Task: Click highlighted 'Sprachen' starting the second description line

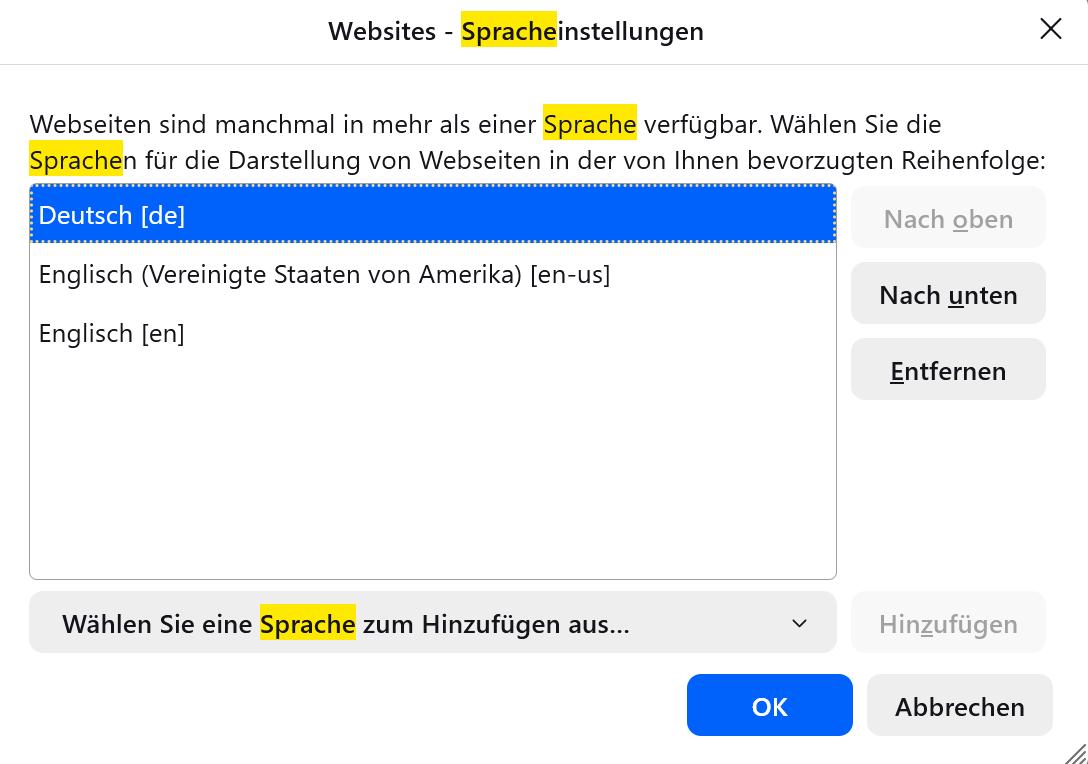Action: pyautogui.click(x=76, y=160)
